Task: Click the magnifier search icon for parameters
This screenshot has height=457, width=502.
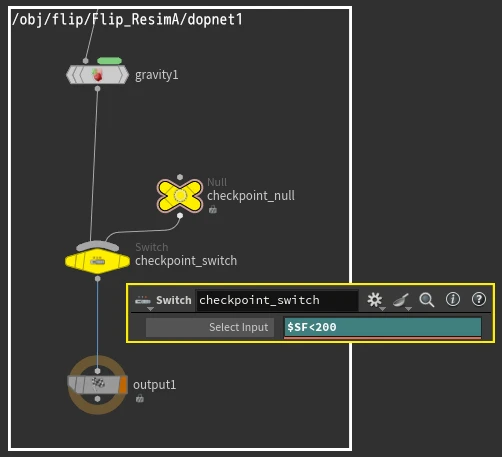Action: pos(427,300)
